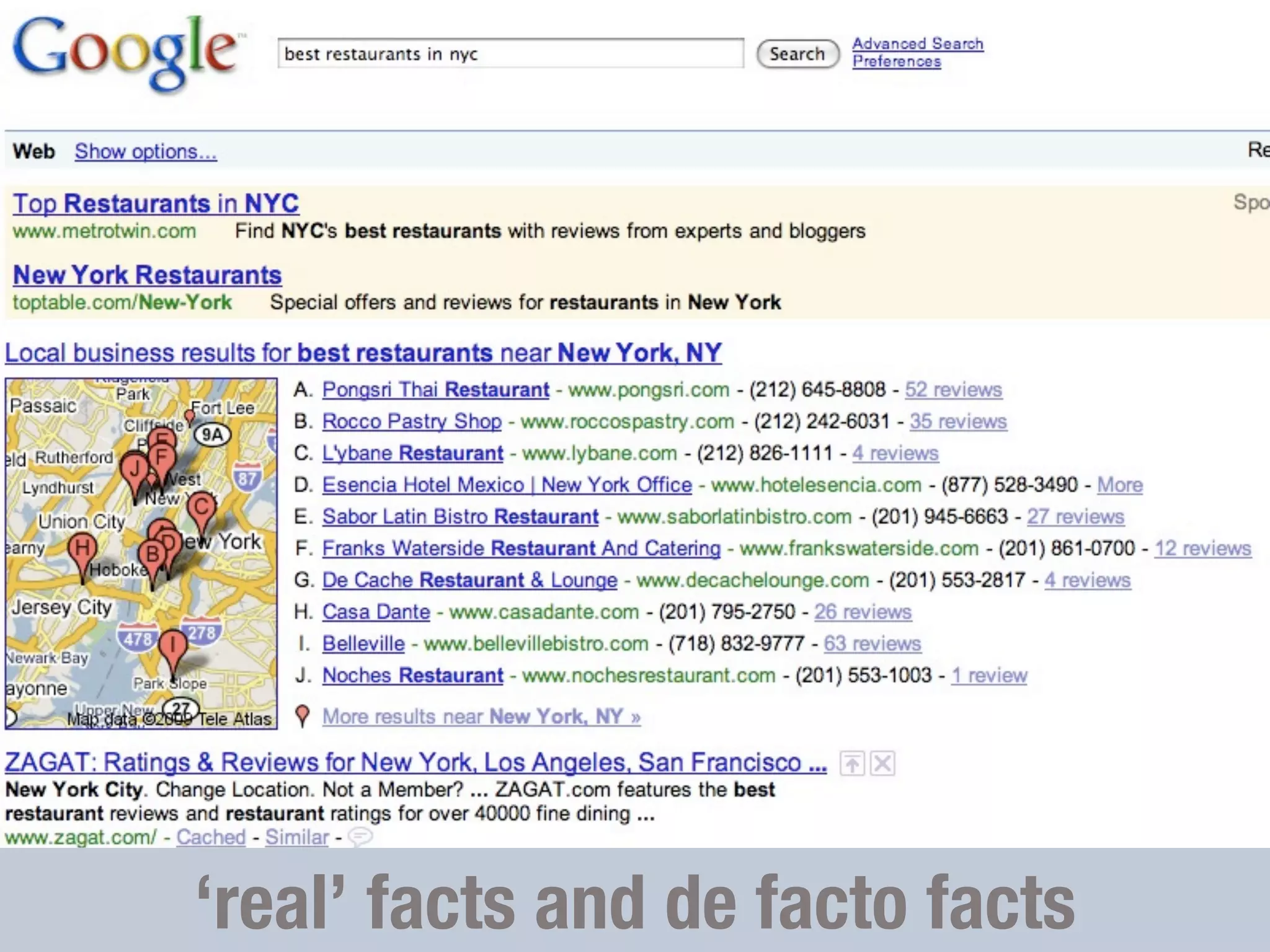The height and width of the screenshot is (952, 1270).
Task: Open 35 reviews for Rocco Pastry Shop
Action: (958, 421)
